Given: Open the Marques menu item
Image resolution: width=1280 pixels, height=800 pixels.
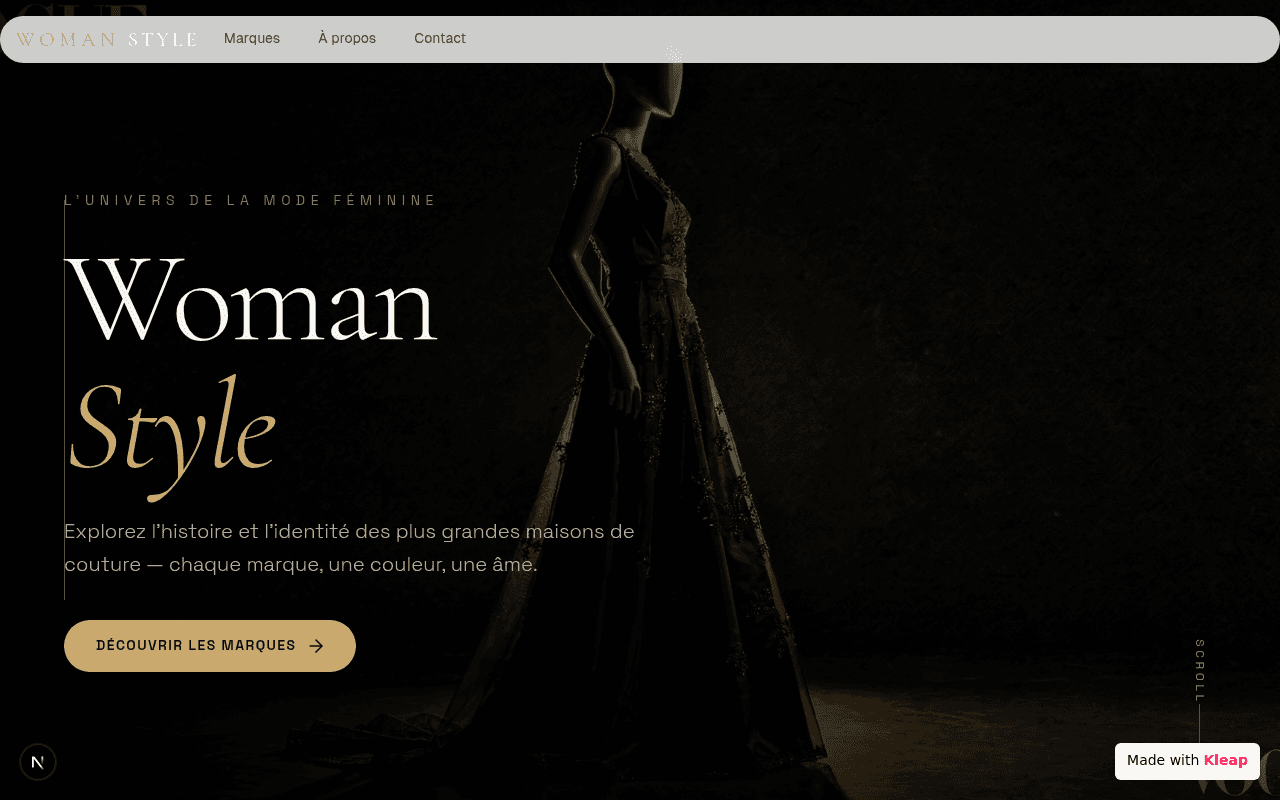Looking at the screenshot, I should pyautogui.click(x=252, y=38).
